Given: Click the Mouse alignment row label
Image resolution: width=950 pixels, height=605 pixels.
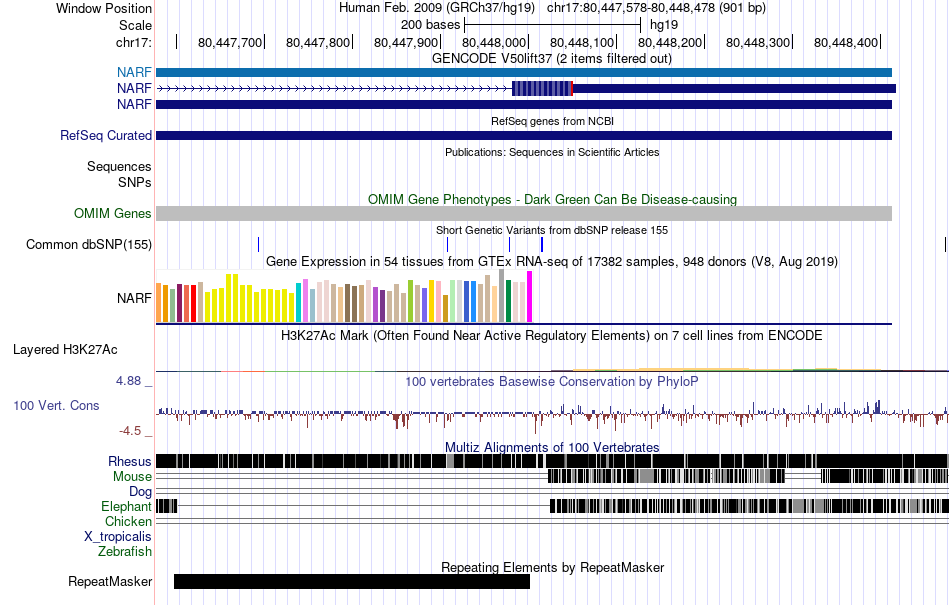Looking at the screenshot, I should [x=132, y=477].
